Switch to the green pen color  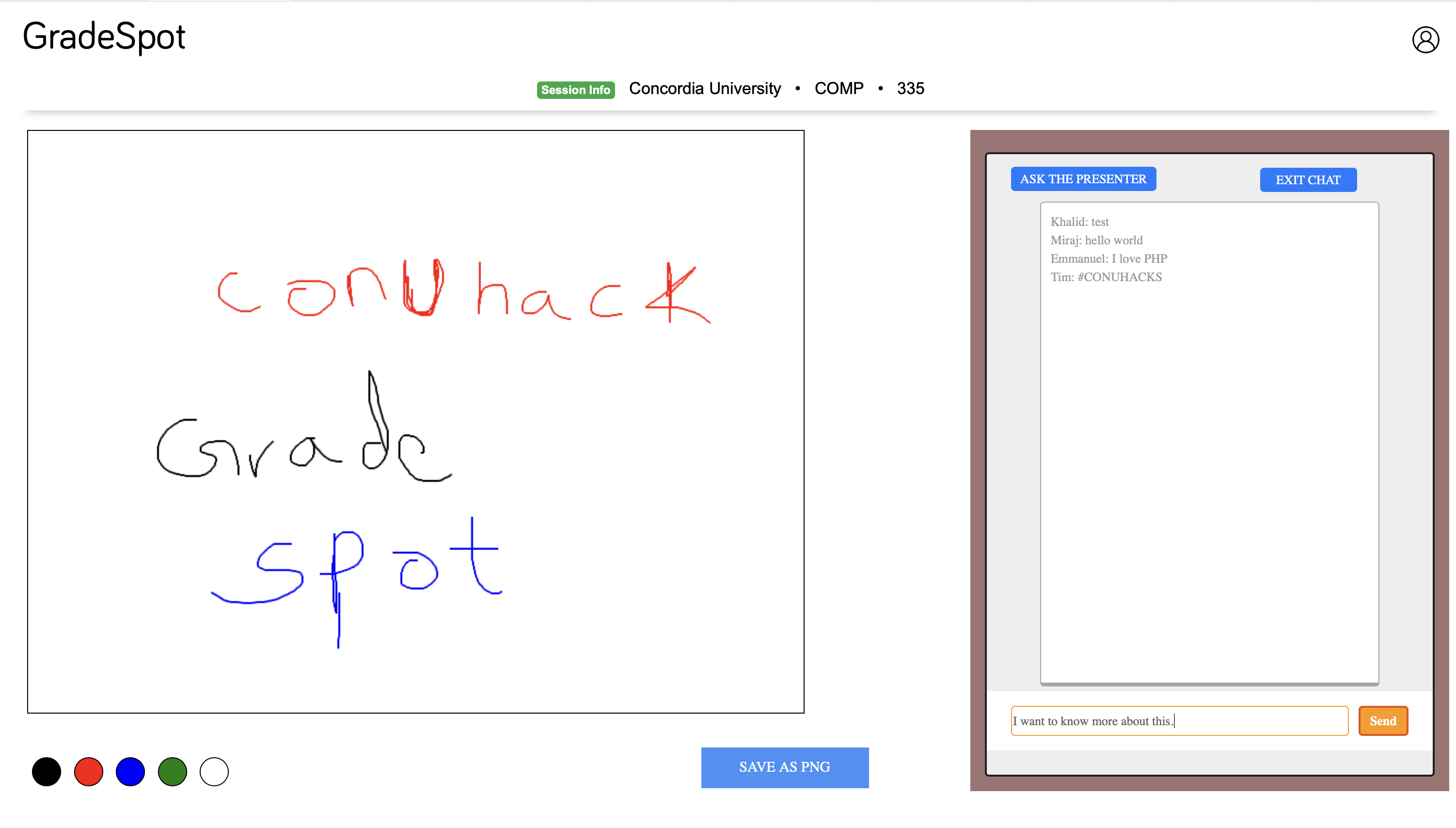[x=172, y=772]
